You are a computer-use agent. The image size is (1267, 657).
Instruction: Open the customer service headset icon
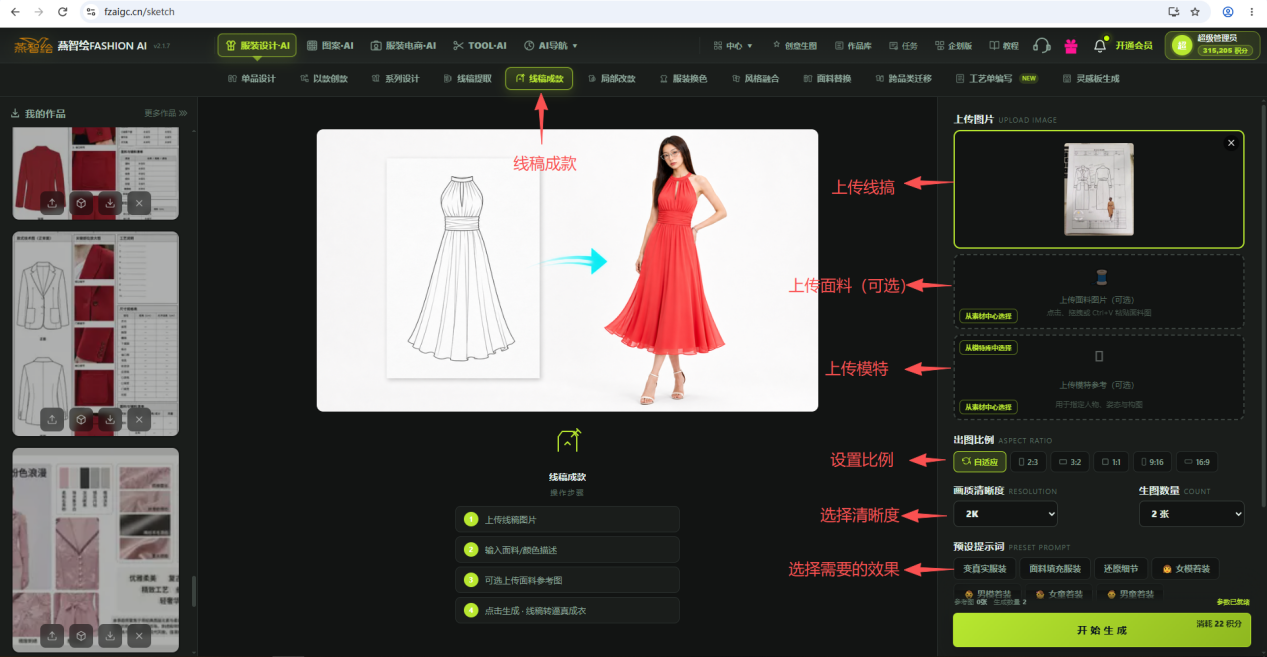coord(1041,45)
